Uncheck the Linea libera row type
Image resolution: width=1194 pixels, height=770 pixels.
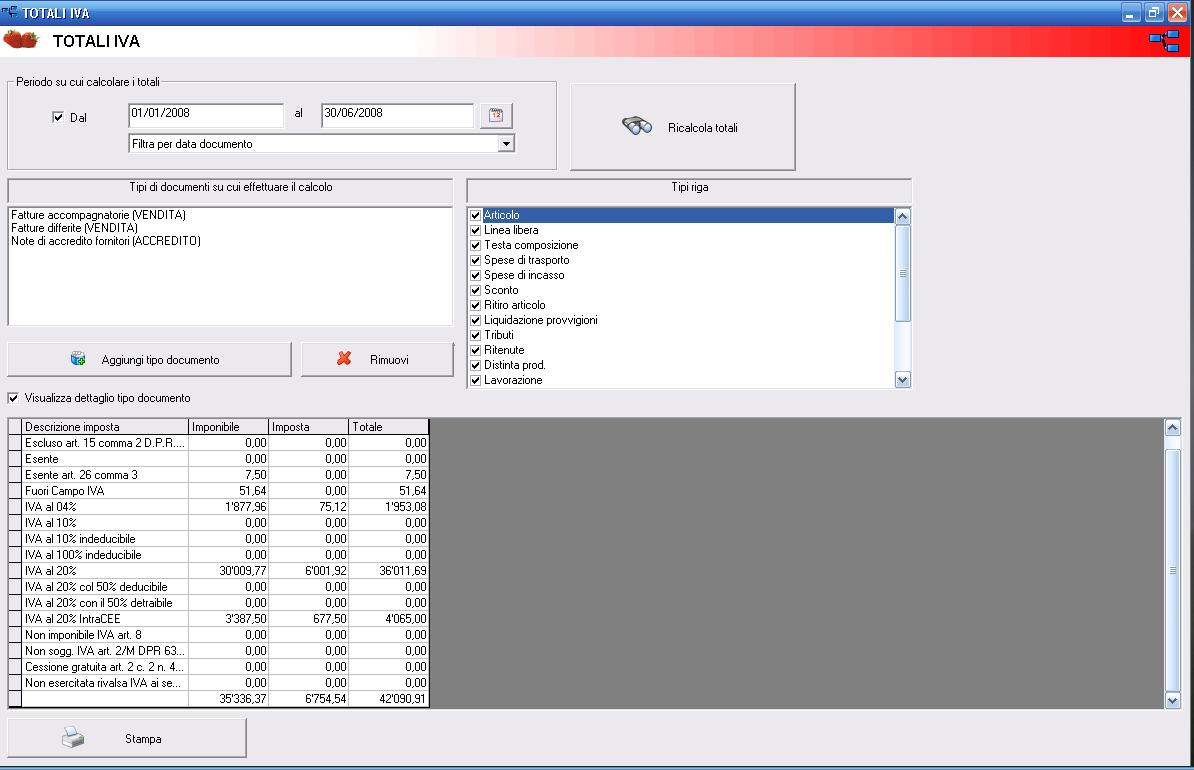click(475, 230)
